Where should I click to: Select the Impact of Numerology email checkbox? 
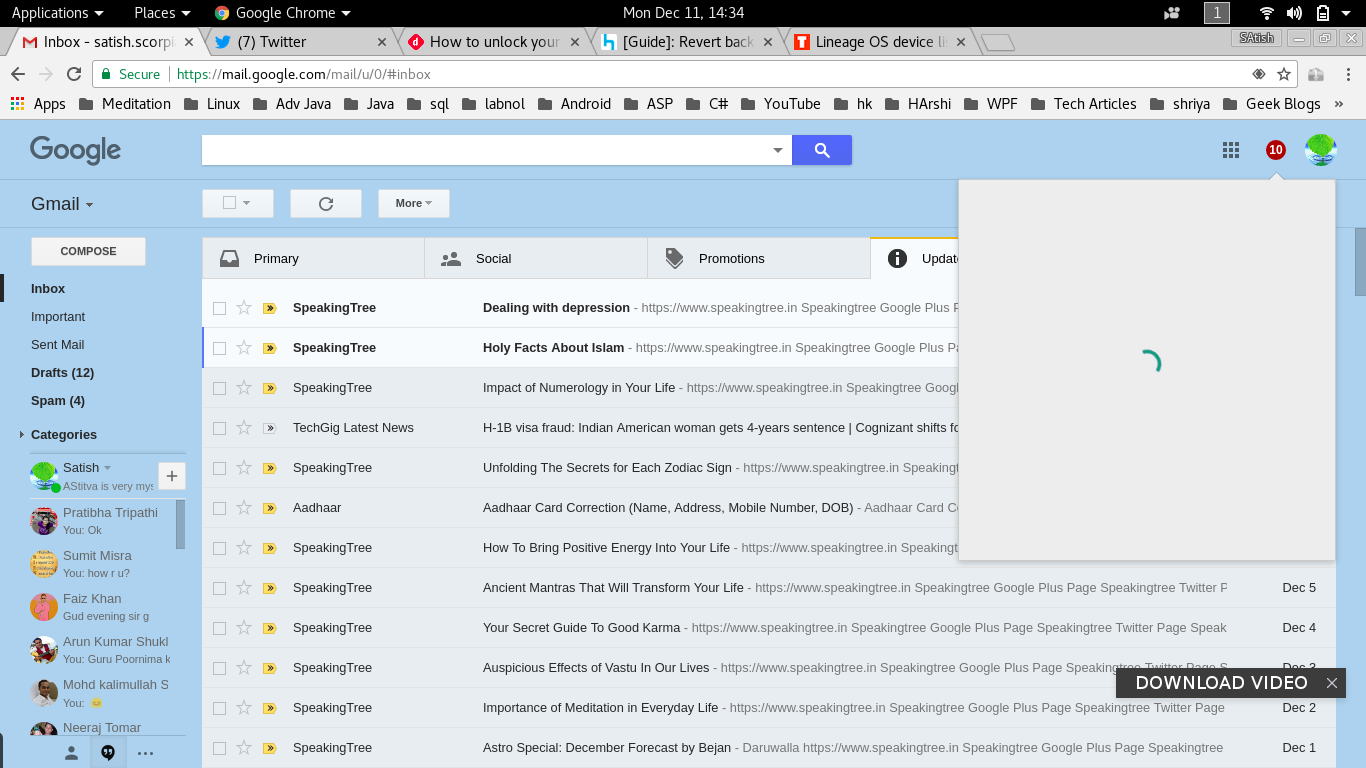[x=219, y=388]
